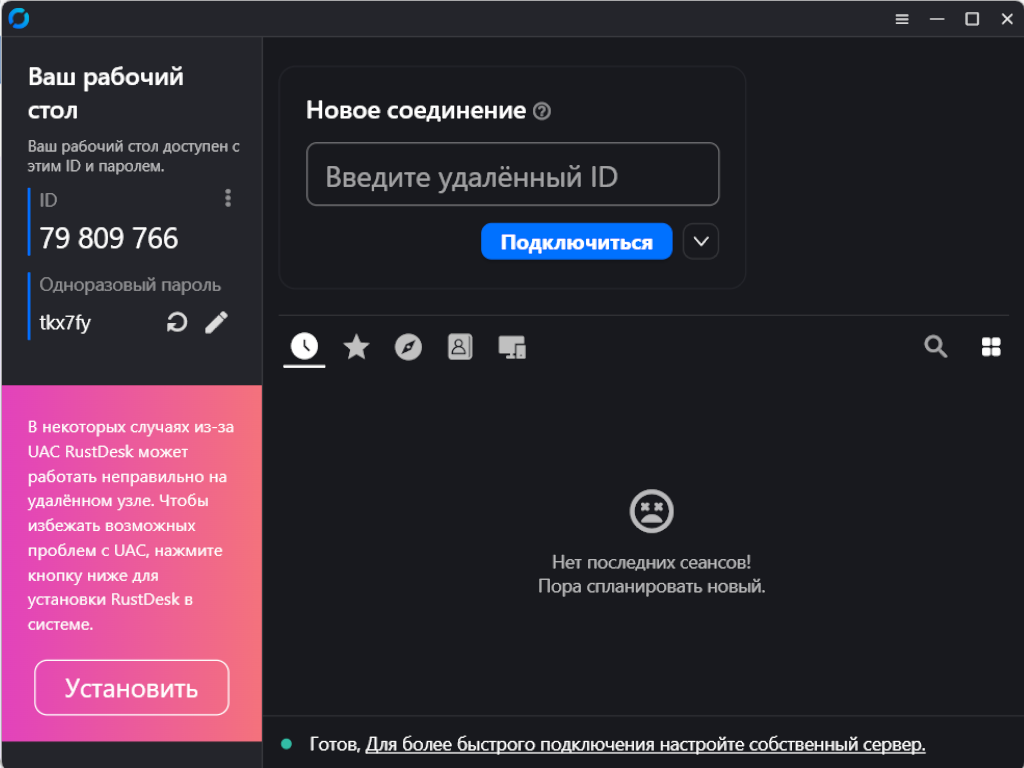Close the RustDesk window
The width and height of the screenshot is (1024, 768).
[1007, 19]
